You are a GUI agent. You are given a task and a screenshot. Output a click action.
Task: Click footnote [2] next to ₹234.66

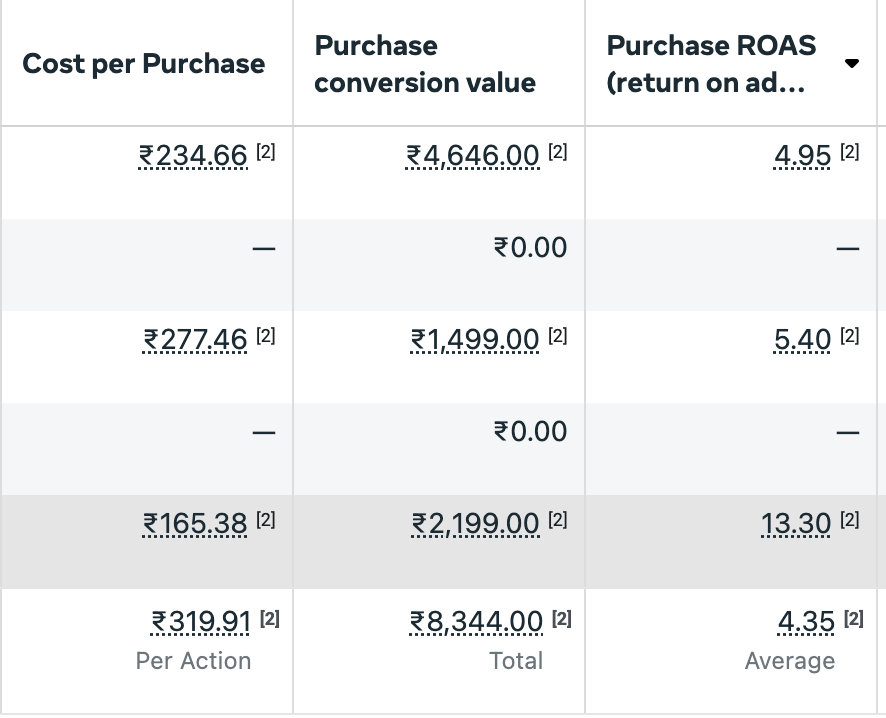point(265,153)
